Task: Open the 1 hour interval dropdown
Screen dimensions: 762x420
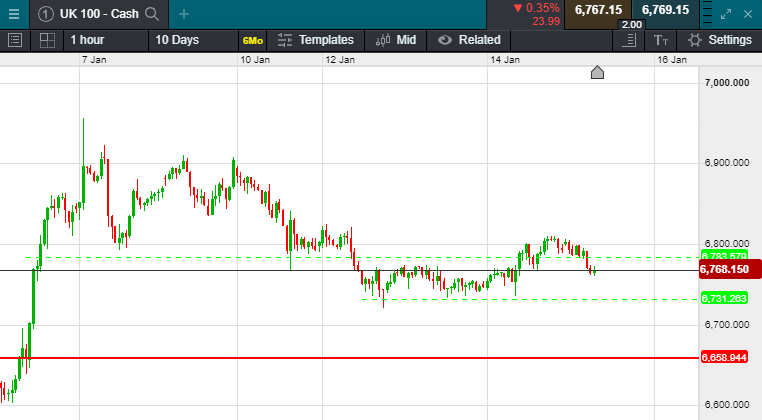Action: click(x=106, y=40)
